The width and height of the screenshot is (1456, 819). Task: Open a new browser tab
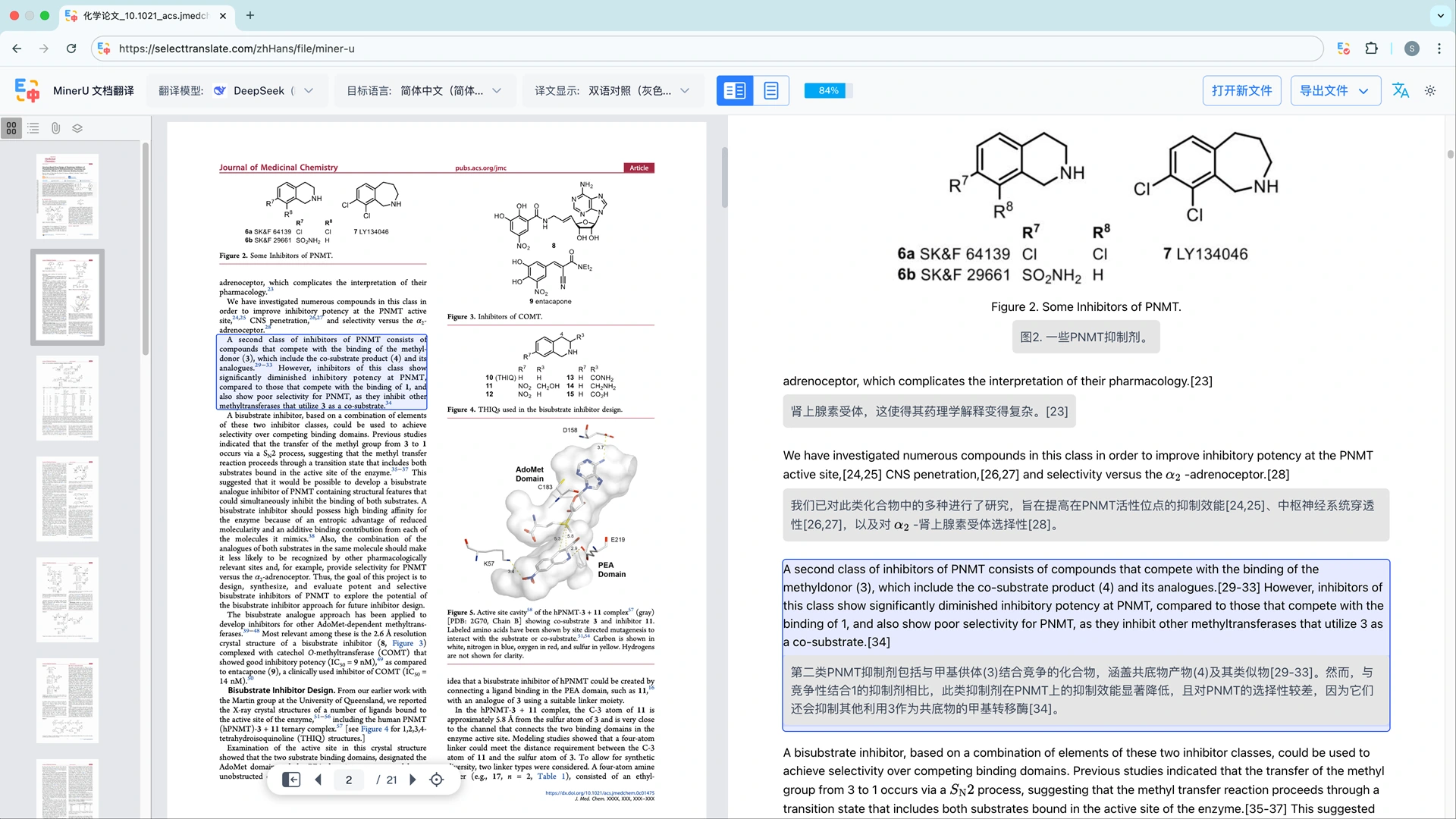point(250,15)
